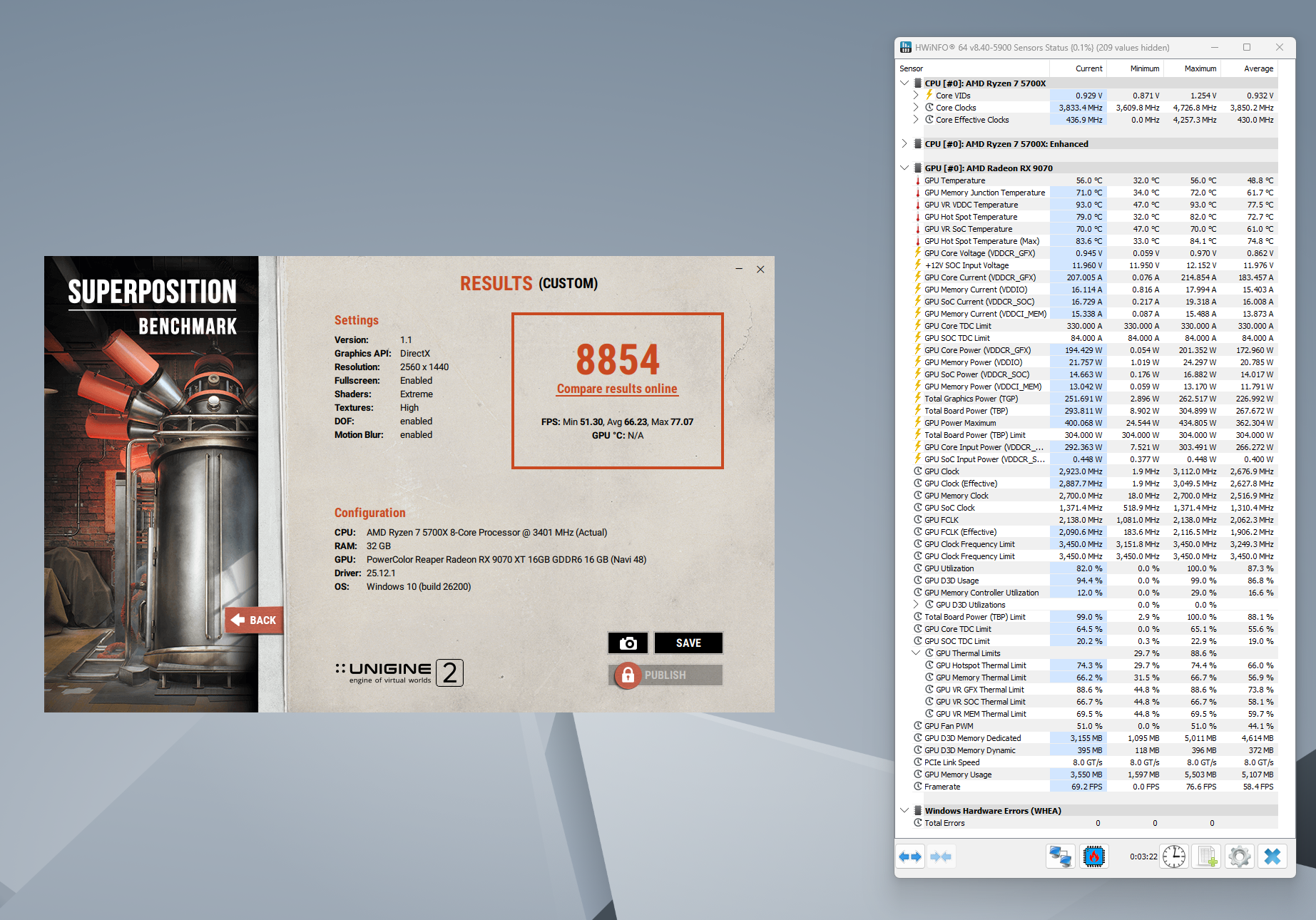
Task: Open HWiNFO remote network monitoring icon
Action: tap(1061, 857)
